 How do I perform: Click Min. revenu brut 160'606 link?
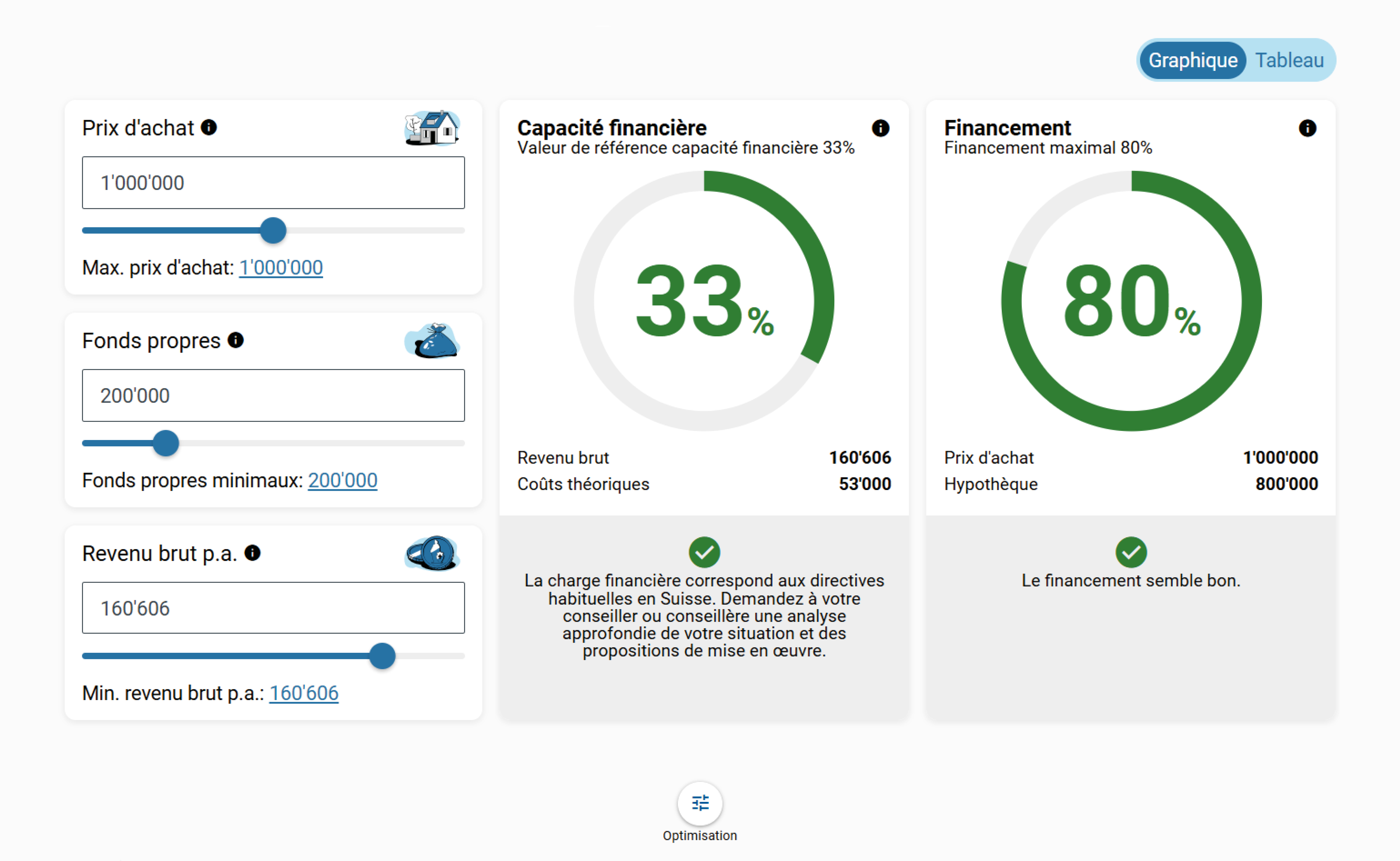pyautogui.click(x=304, y=693)
